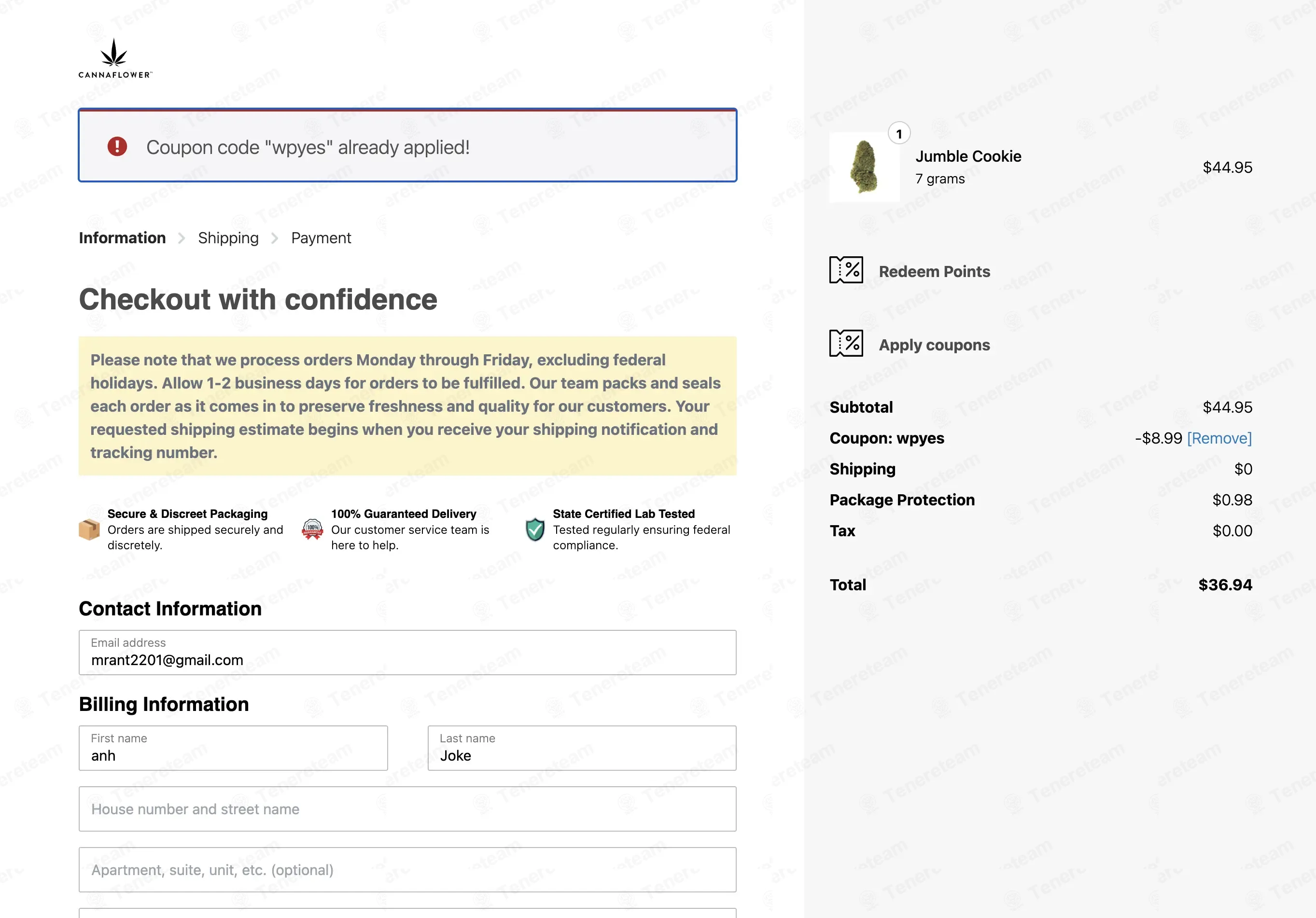
Task: Click the coupon already applied message
Action: pos(308,147)
